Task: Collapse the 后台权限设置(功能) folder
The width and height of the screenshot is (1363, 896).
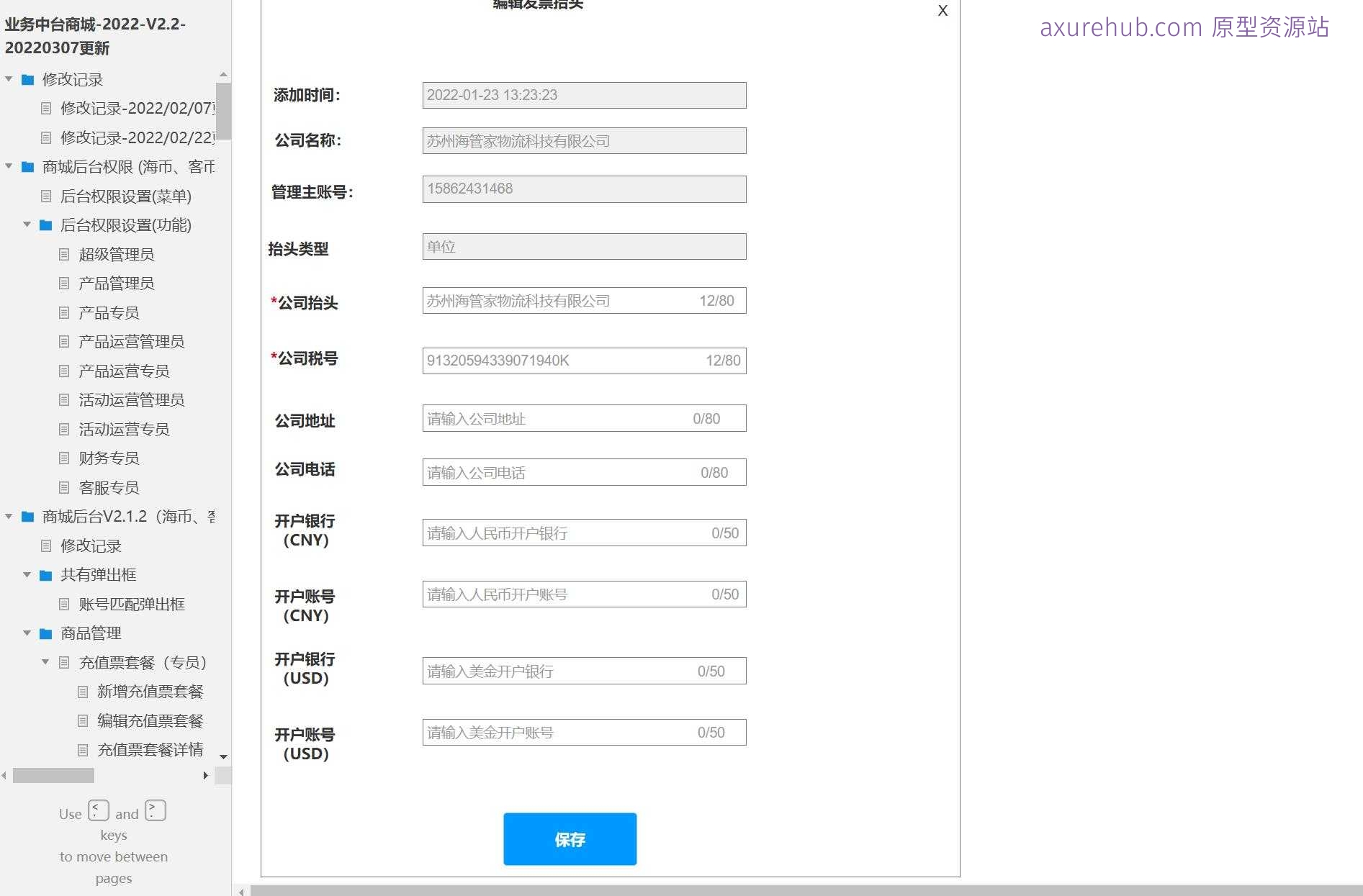Action: 27,225
